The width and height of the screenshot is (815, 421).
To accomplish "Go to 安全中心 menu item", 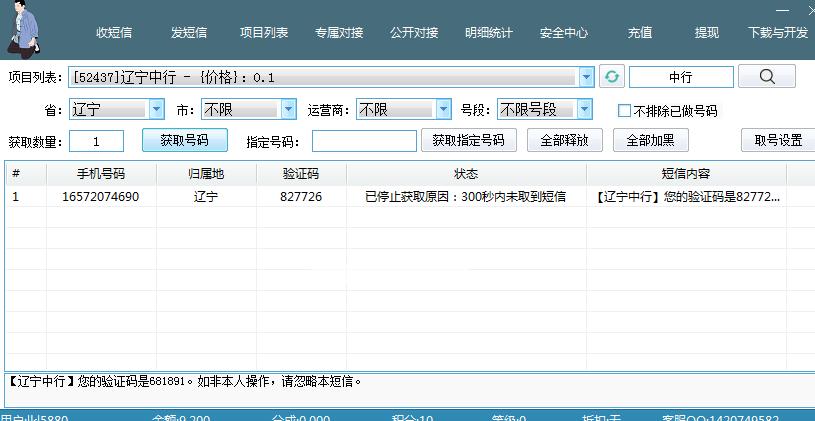I will pyautogui.click(x=564, y=32).
